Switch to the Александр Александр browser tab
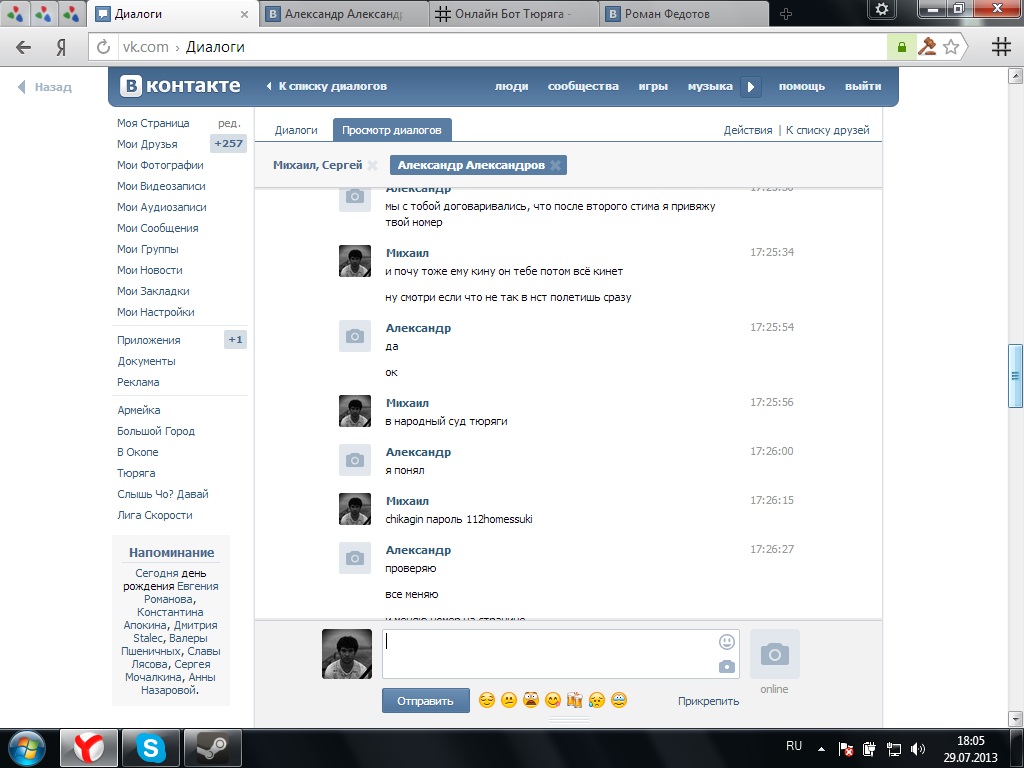 [x=345, y=14]
